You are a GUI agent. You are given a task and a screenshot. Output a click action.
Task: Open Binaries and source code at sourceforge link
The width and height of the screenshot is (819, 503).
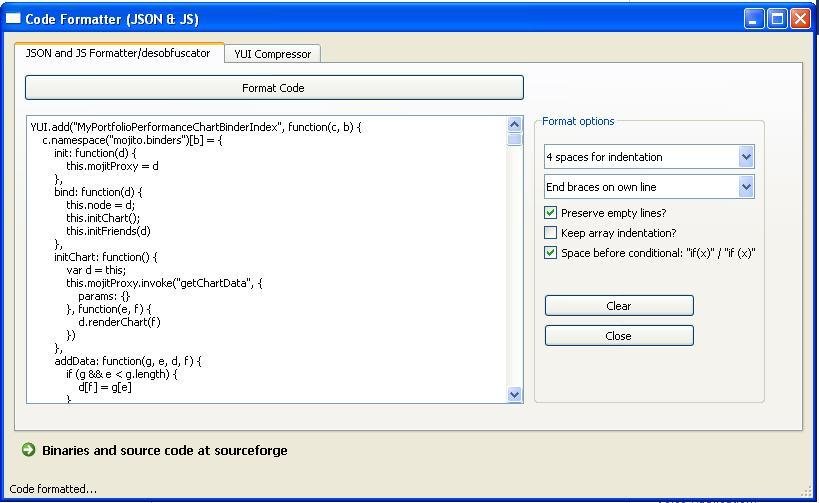pyautogui.click(x=165, y=450)
